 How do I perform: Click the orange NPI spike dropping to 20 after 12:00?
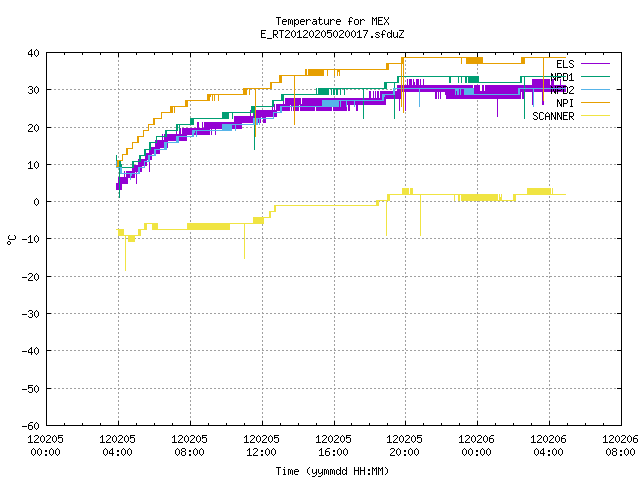click(294, 100)
